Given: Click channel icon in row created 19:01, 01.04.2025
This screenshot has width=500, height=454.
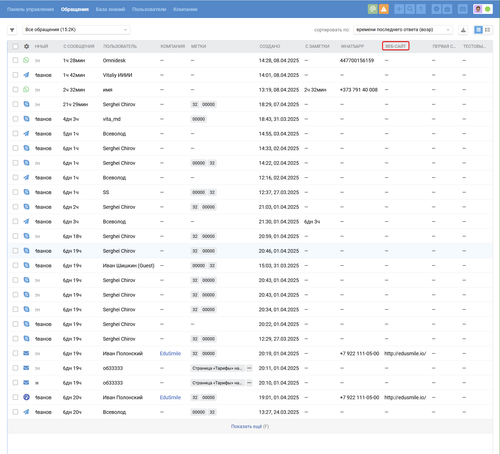Looking at the screenshot, I should click(26, 397).
